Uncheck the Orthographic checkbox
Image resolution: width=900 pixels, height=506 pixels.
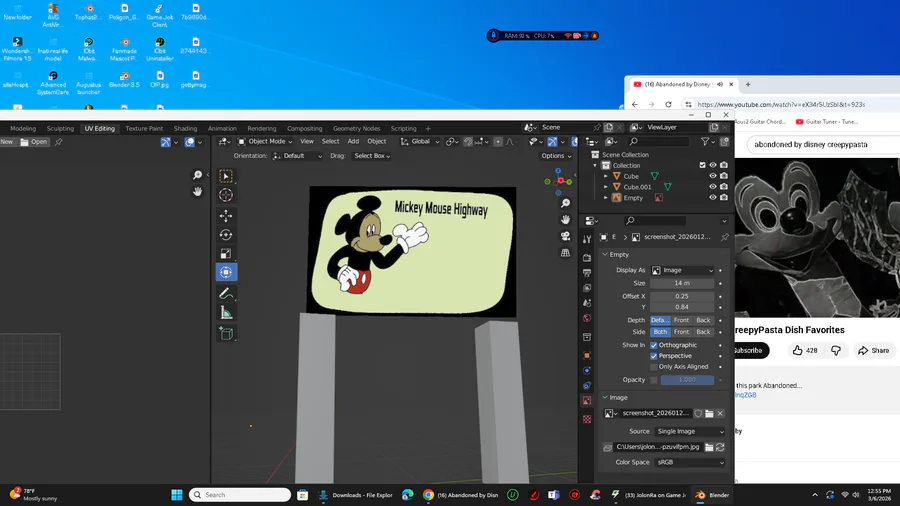(654, 345)
